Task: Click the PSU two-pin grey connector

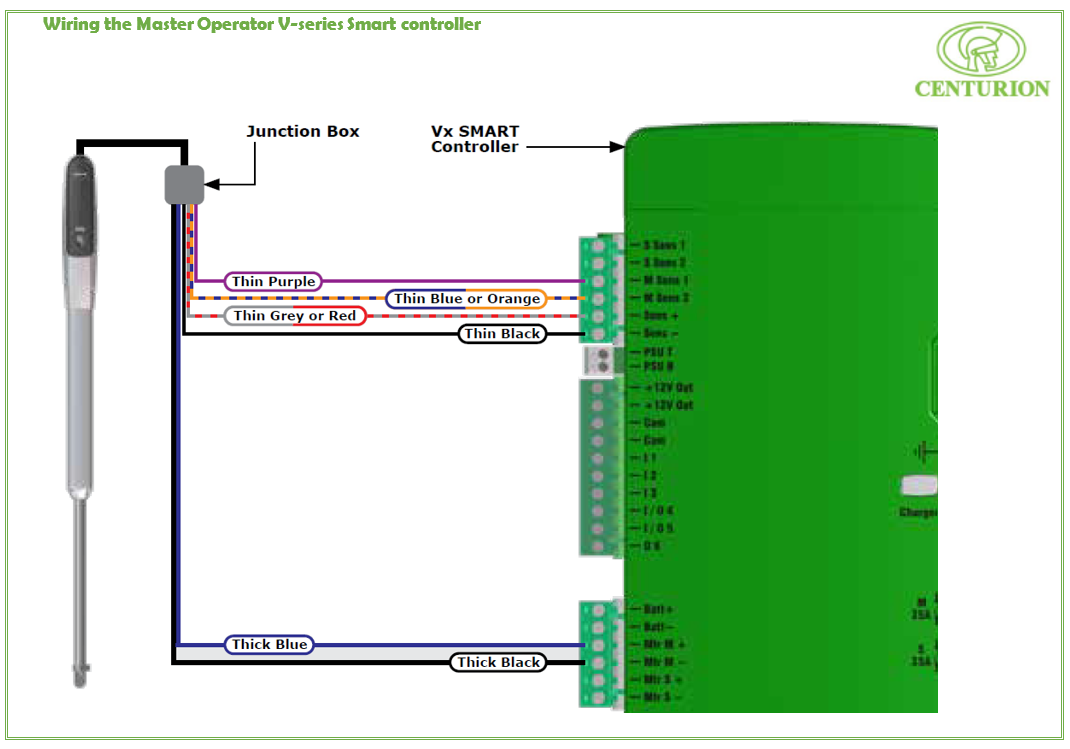Action: pos(599,360)
